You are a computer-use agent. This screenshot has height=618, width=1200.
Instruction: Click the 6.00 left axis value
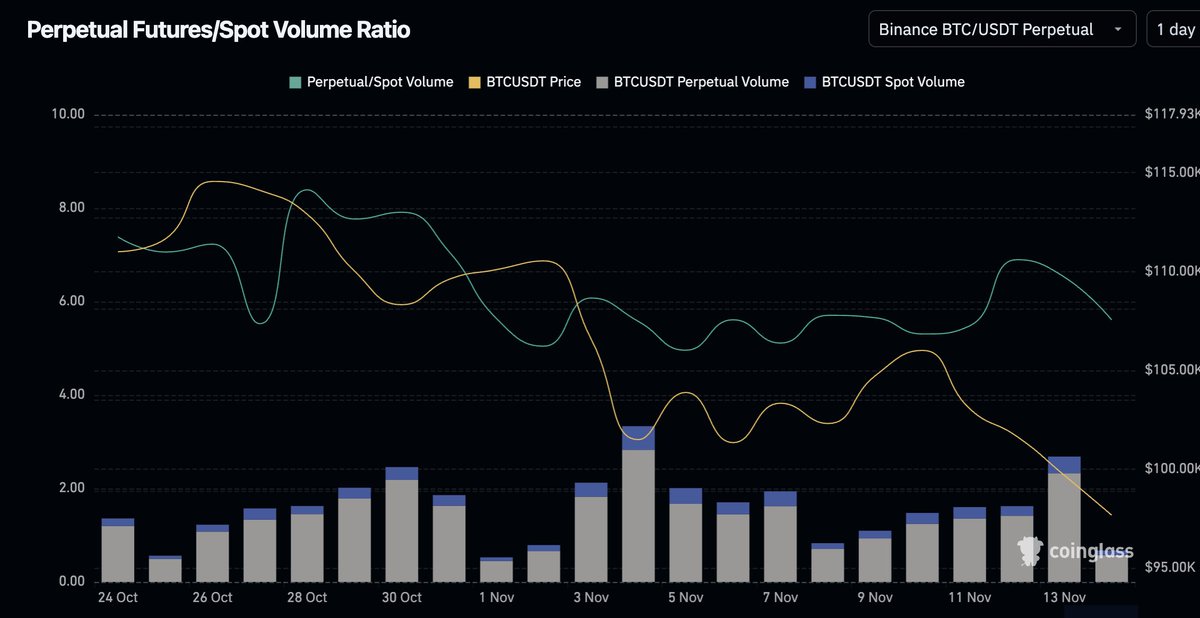point(72,301)
